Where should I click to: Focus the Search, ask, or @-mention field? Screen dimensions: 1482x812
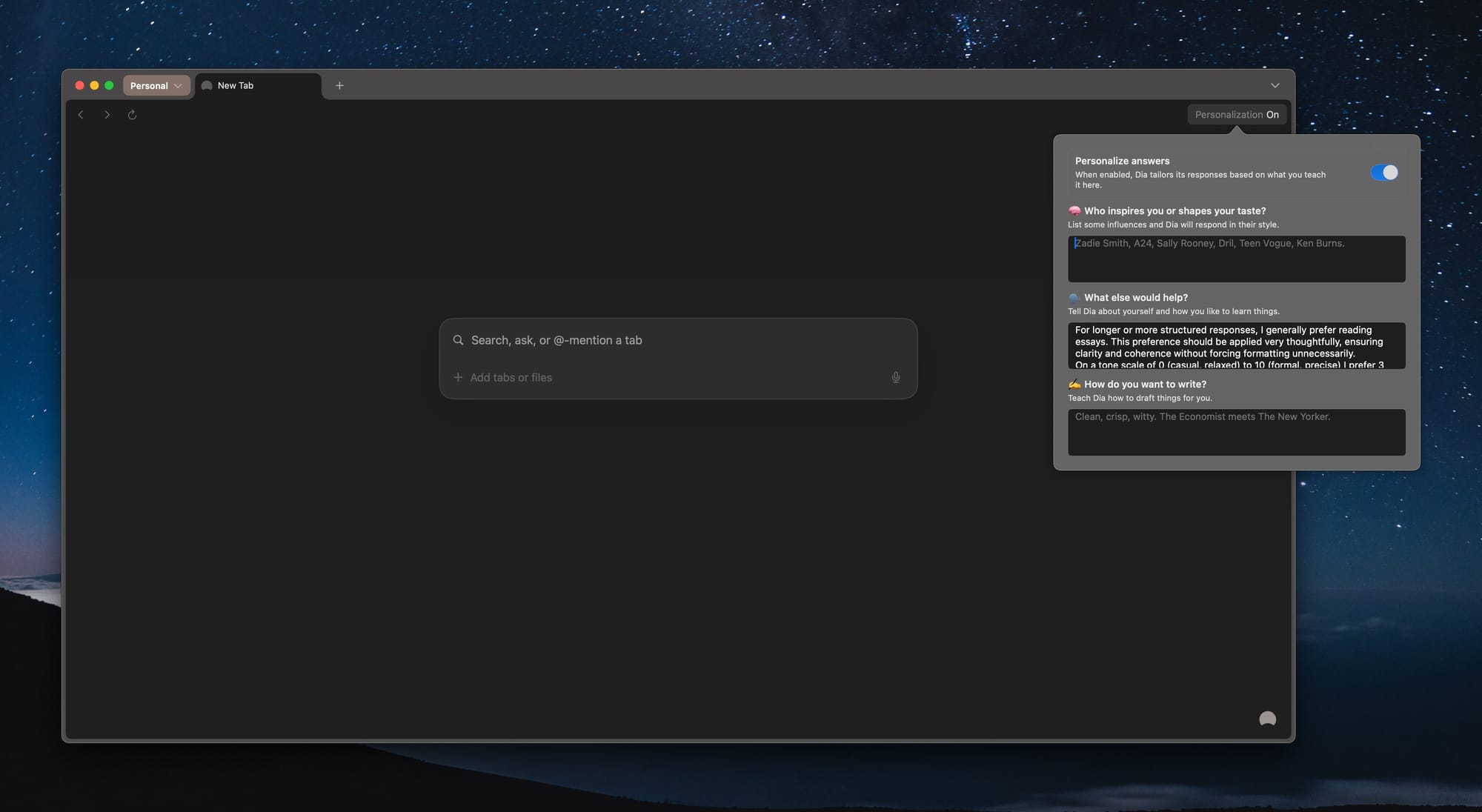[x=667, y=340]
